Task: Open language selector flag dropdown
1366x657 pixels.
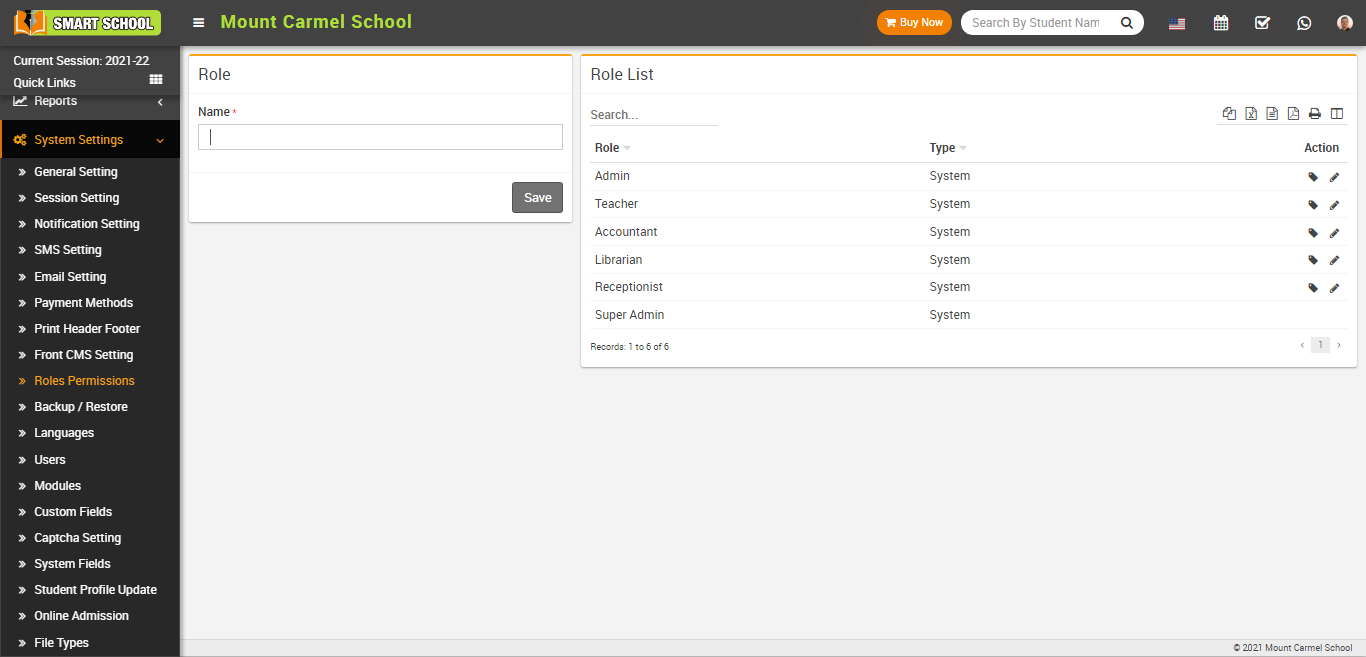Action: click(1177, 23)
